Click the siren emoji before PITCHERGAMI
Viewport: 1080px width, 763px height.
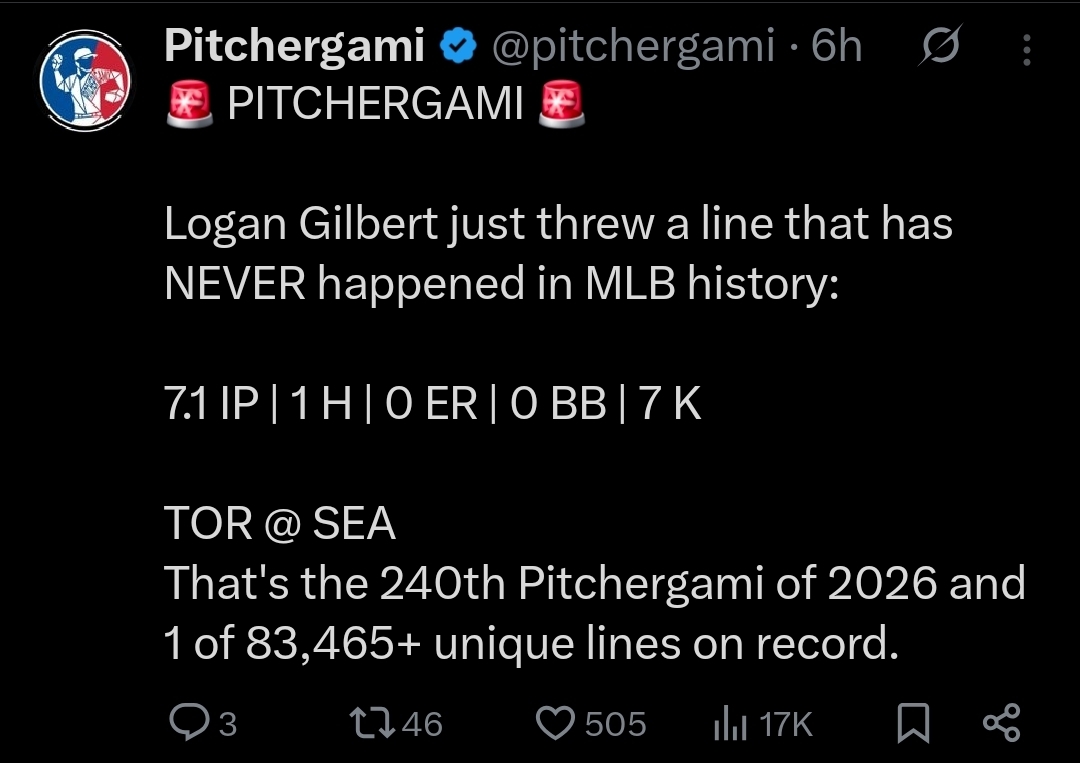pos(190,104)
